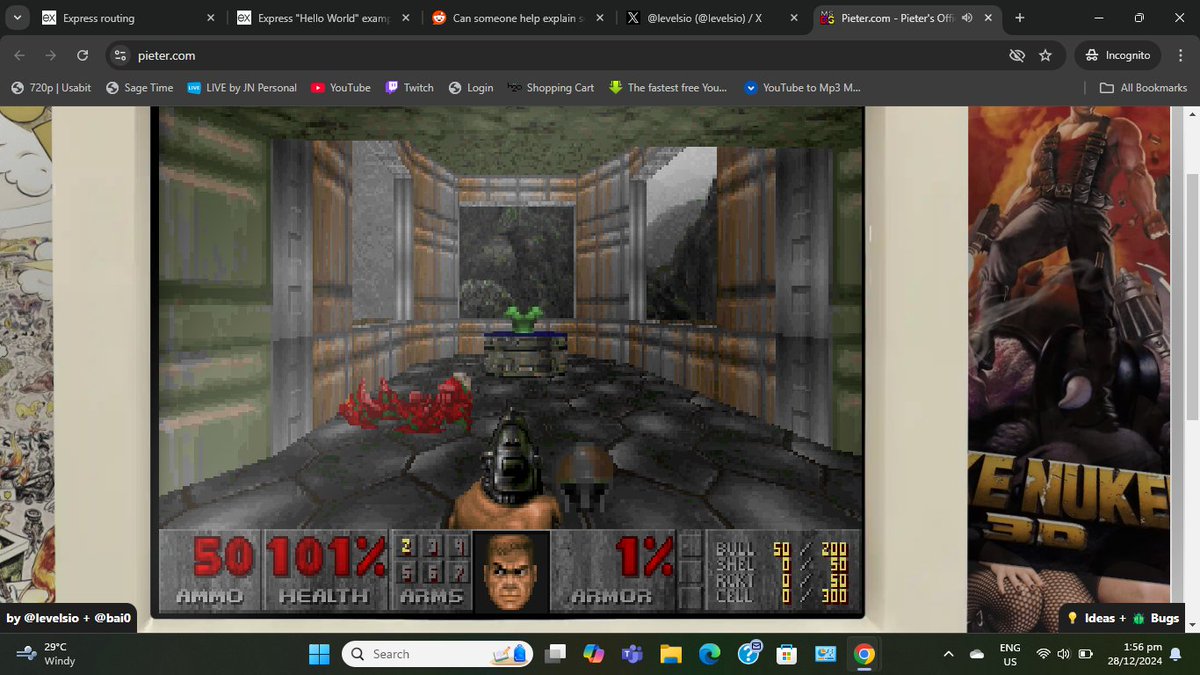Close the Express "Hello World" tab
The height and width of the screenshot is (675, 1200).
404,18
